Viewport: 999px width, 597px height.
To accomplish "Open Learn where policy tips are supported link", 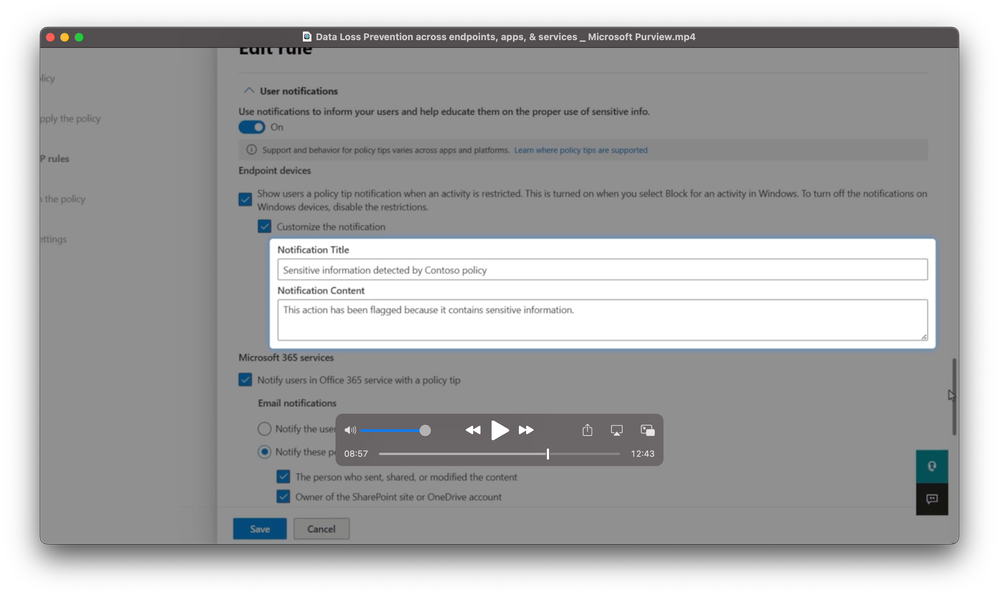I will 580,150.
